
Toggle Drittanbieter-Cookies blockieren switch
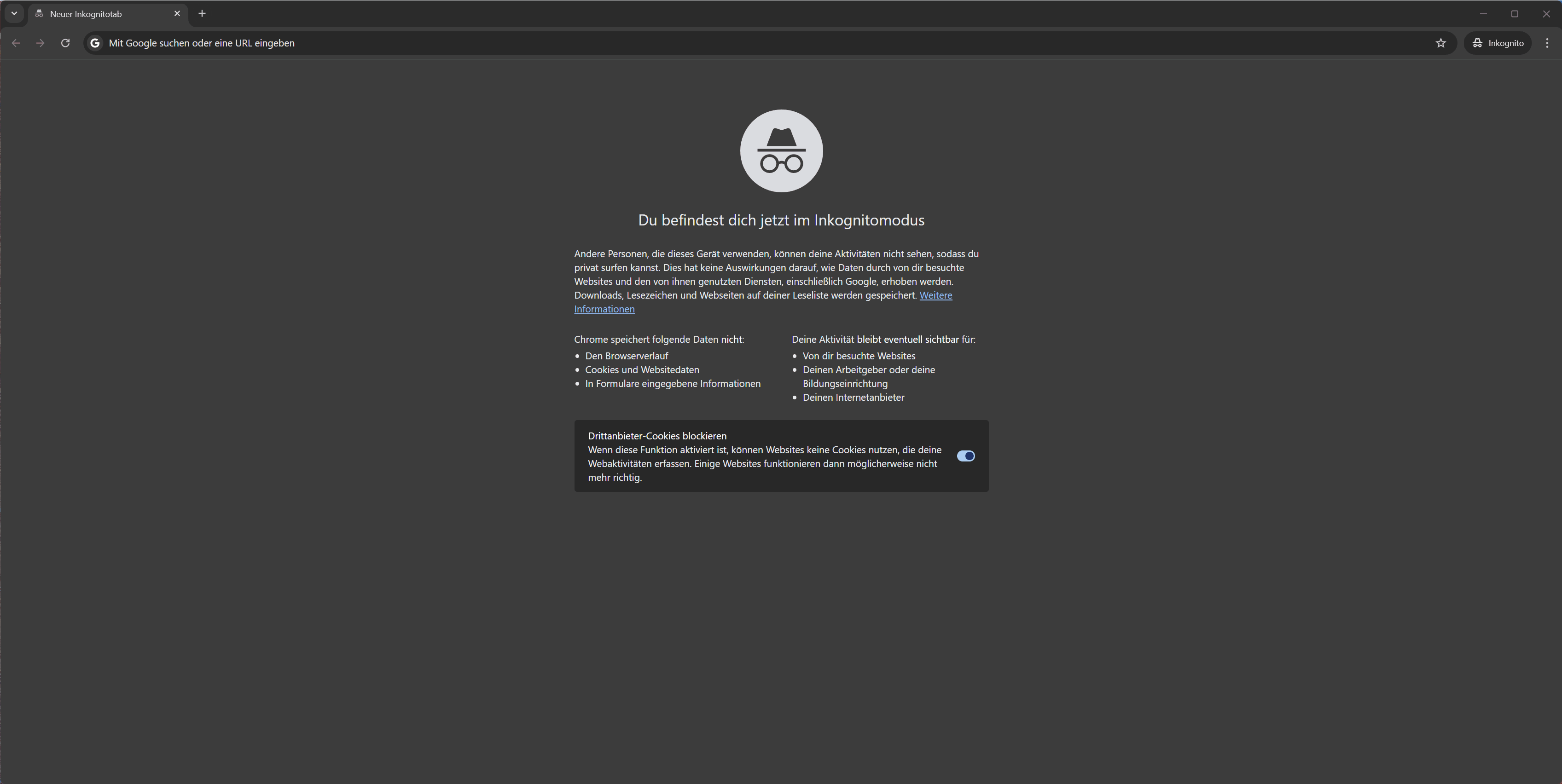click(965, 456)
